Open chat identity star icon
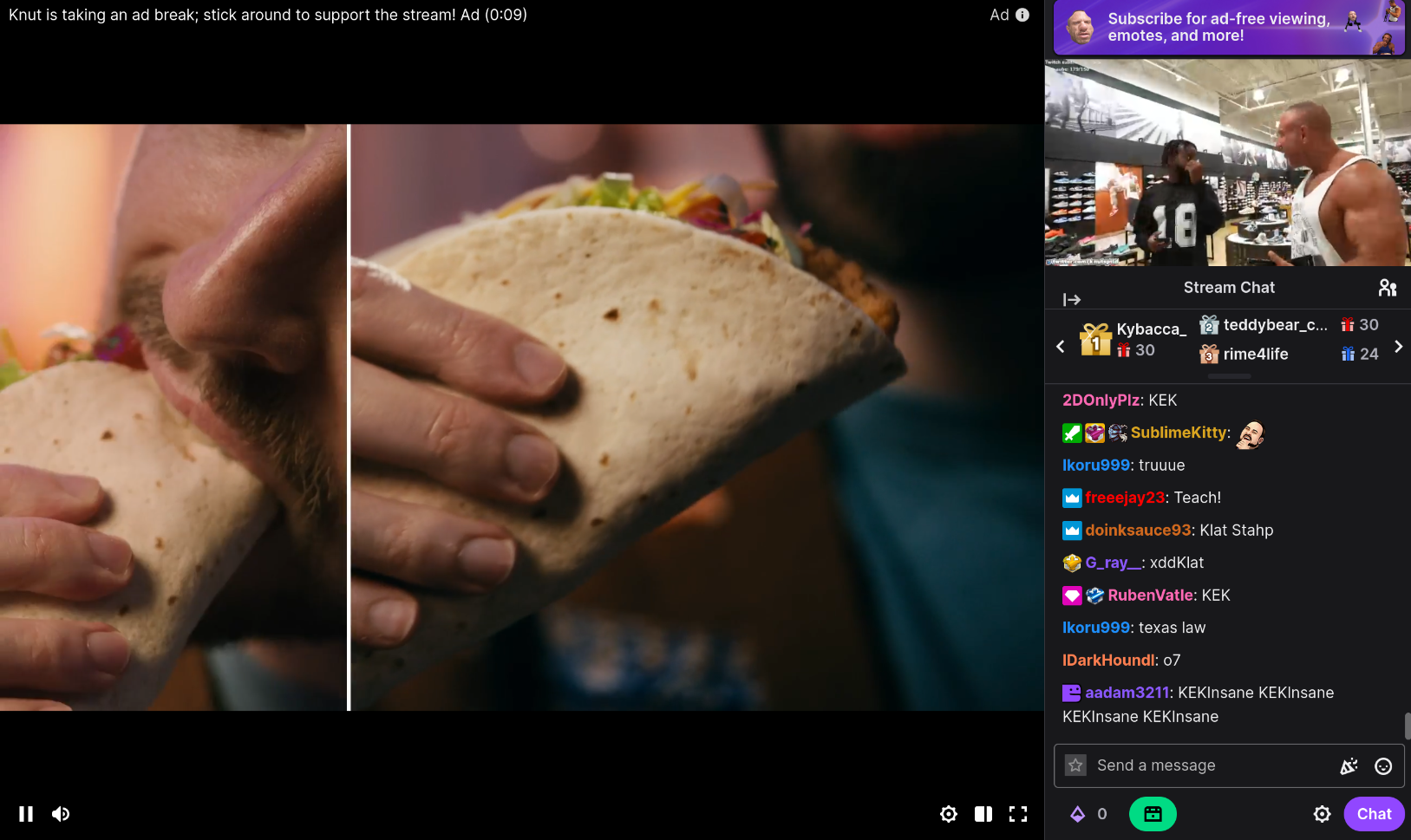The height and width of the screenshot is (840, 1411). pyautogui.click(x=1075, y=765)
